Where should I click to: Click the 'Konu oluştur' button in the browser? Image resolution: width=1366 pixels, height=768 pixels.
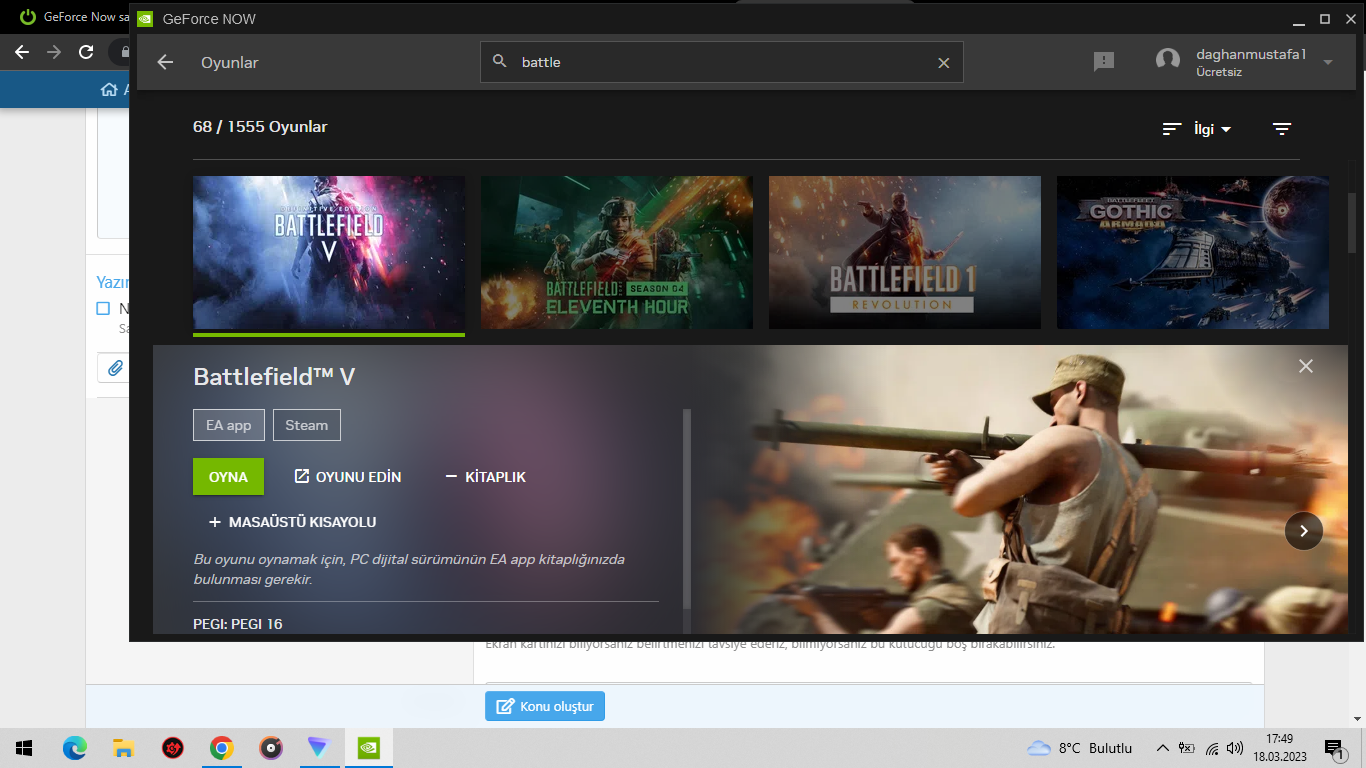[x=545, y=706]
